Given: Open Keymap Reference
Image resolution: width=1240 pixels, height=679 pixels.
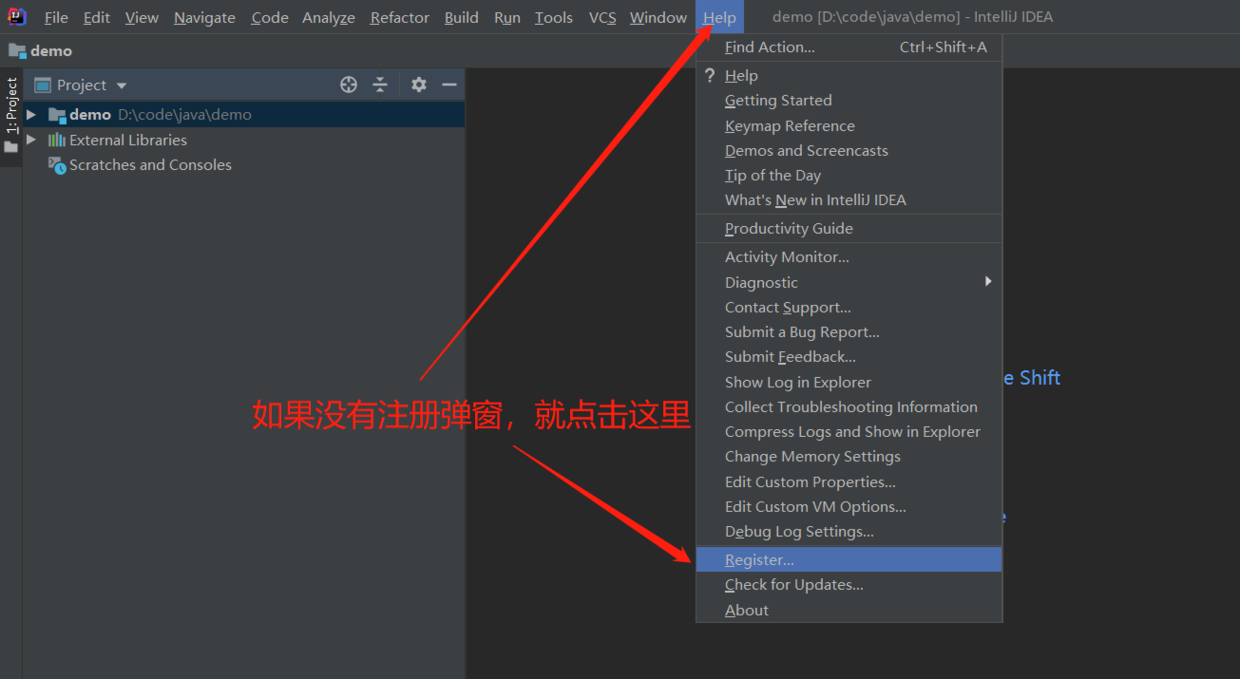Looking at the screenshot, I should tap(849, 126).
